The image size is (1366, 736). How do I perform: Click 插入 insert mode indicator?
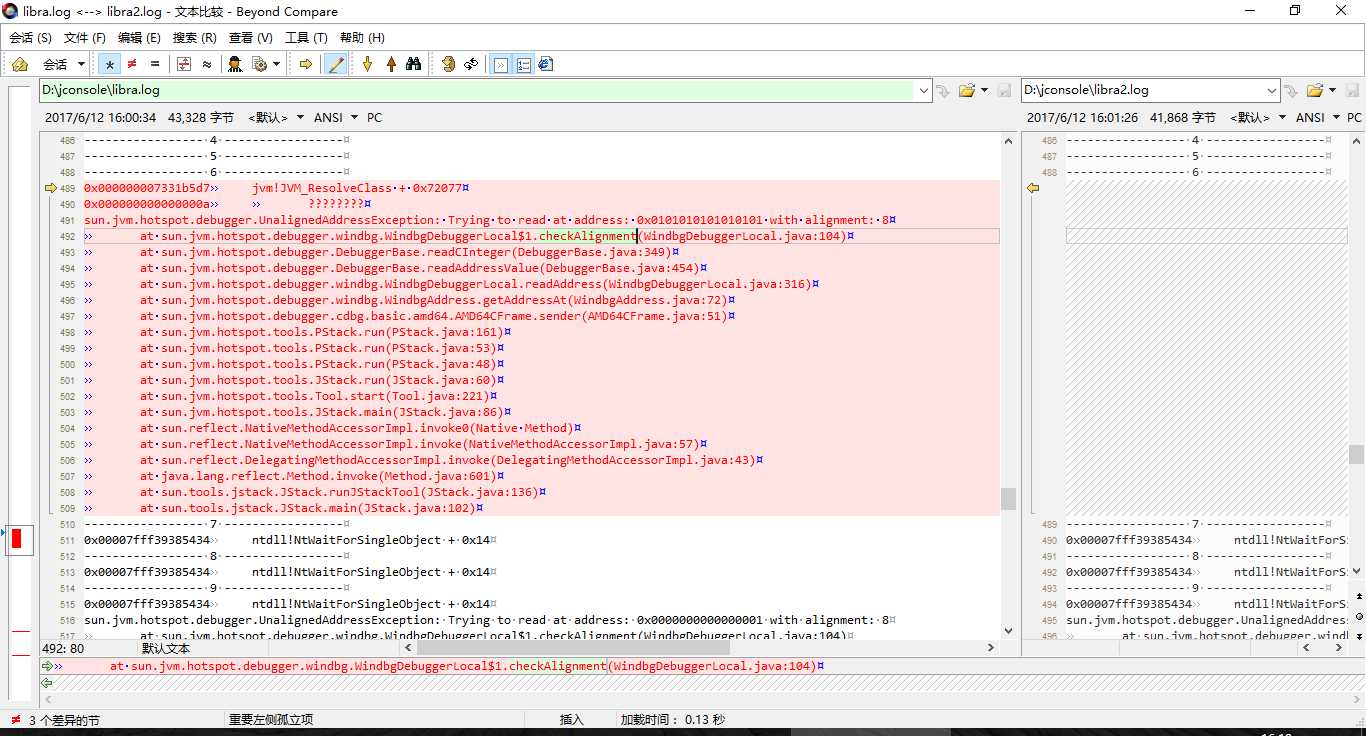572,720
